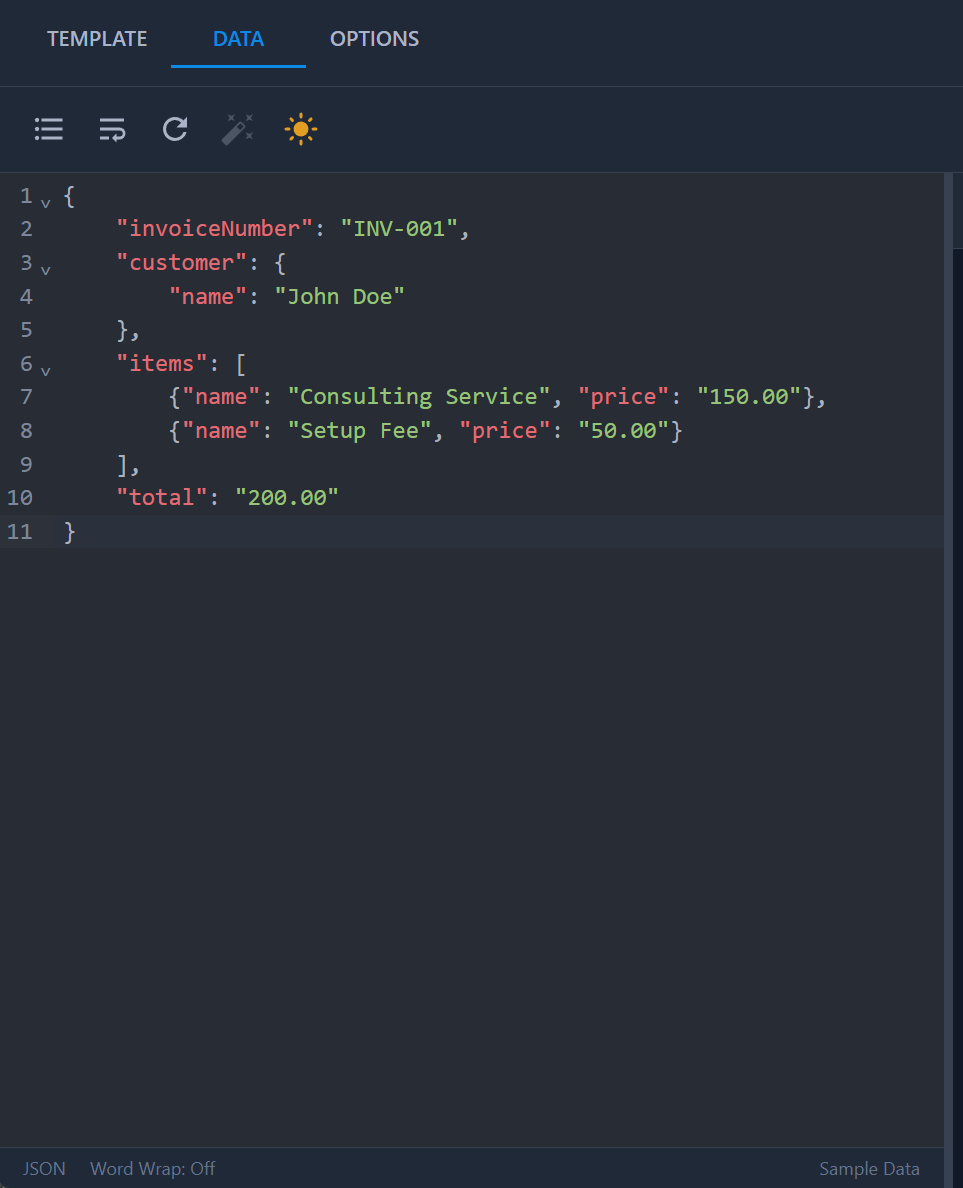This screenshot has height=1188, width=963.
Task: Select the "John Doe" customer name value
Action: coord(340,296)
